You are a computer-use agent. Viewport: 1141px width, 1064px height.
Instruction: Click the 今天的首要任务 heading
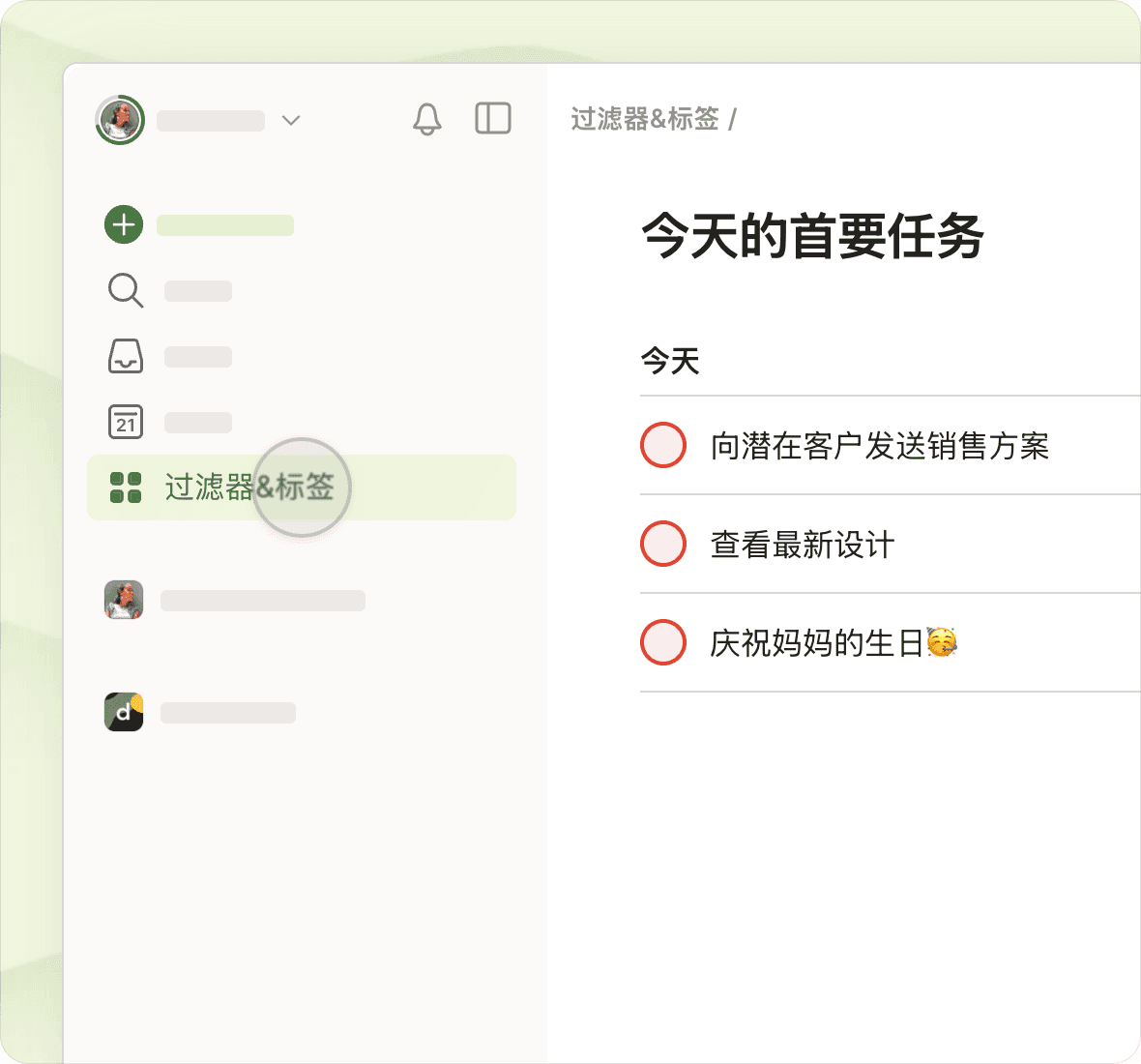click(x=812, y=236)
